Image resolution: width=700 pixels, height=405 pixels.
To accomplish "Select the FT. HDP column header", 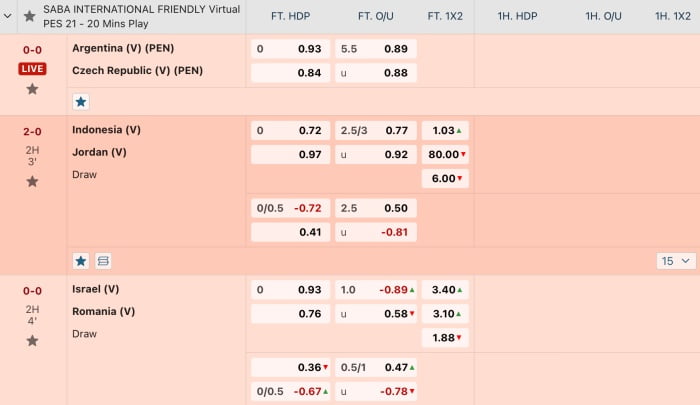I will (290, 17).
